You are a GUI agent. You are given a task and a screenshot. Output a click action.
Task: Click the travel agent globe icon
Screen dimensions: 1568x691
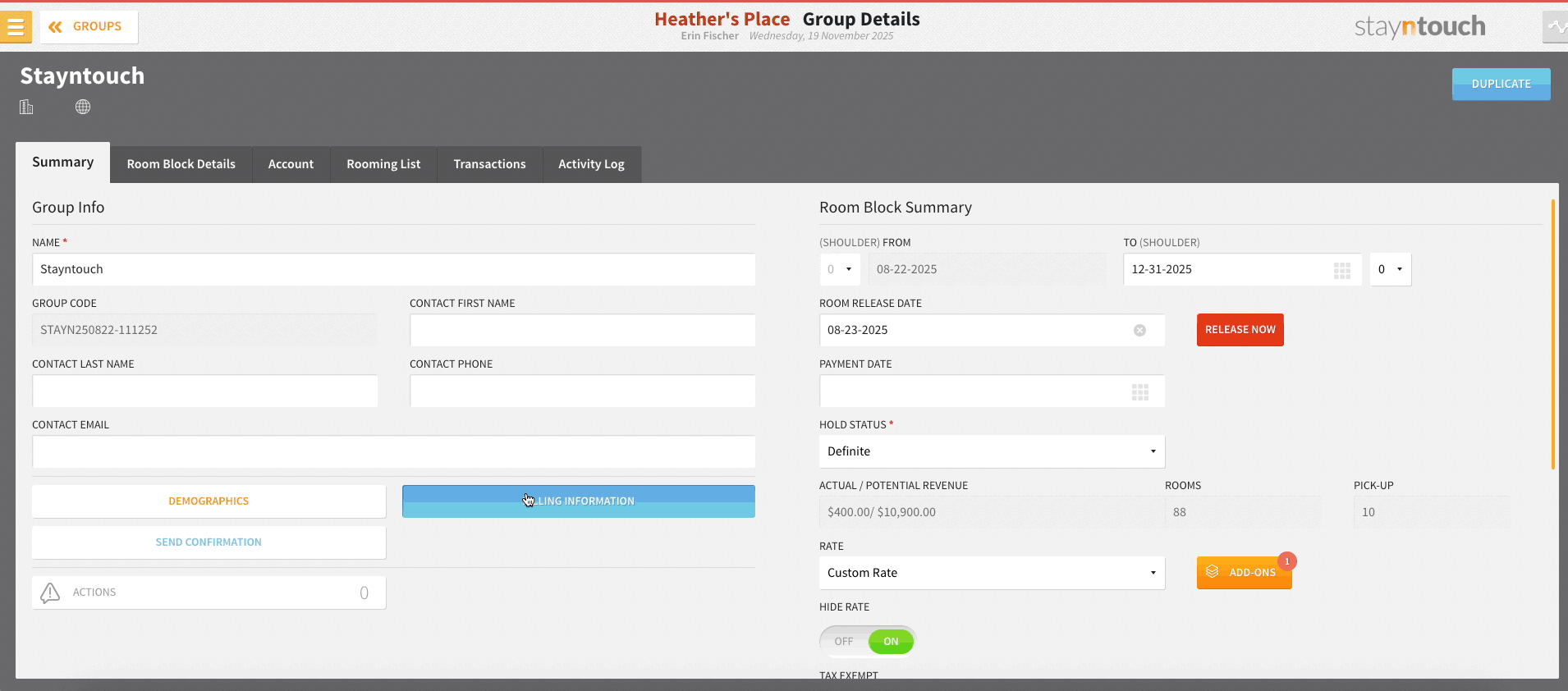point(83,107)
